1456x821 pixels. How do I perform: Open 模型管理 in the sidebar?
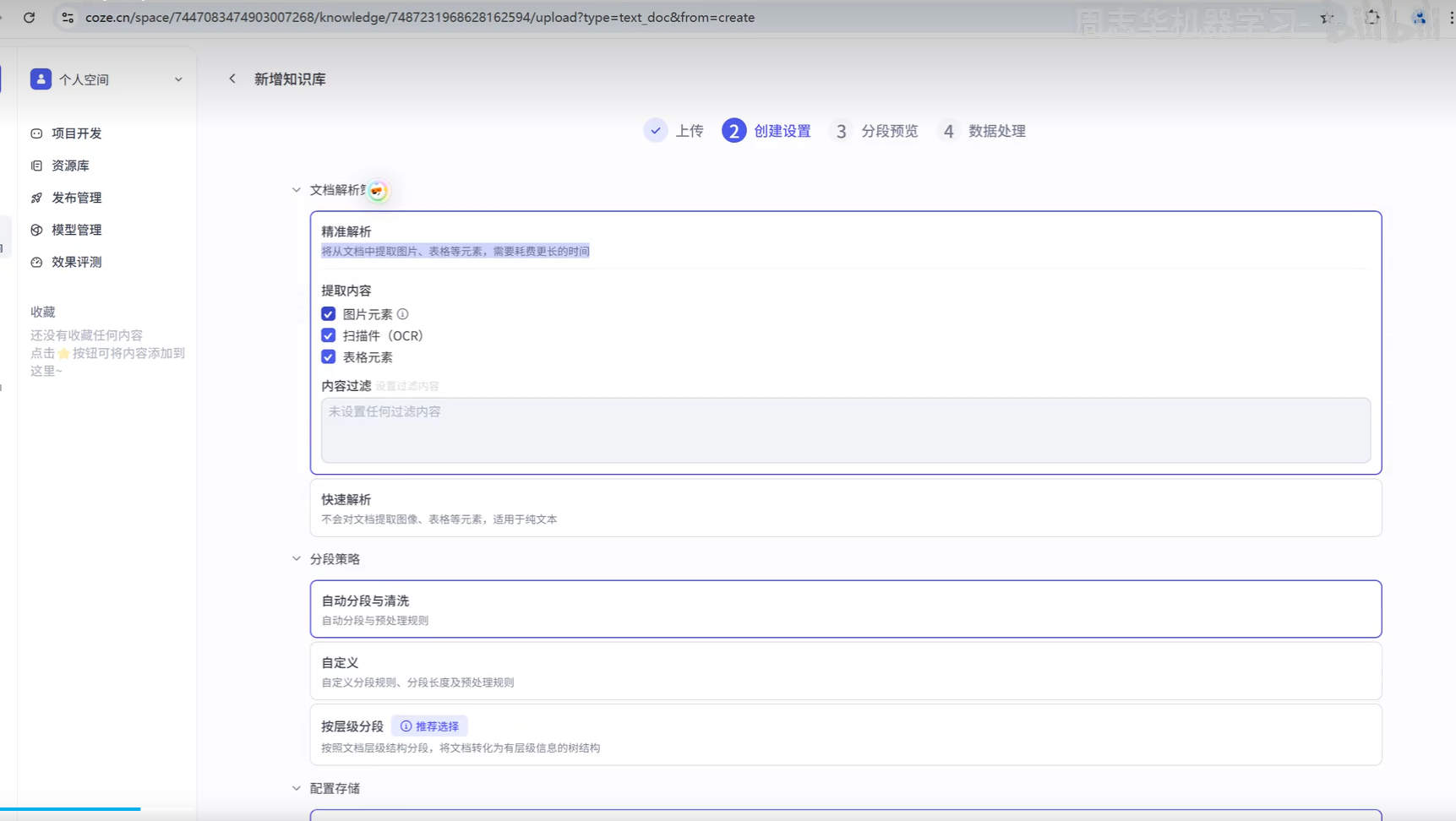[x=75, y=230]
